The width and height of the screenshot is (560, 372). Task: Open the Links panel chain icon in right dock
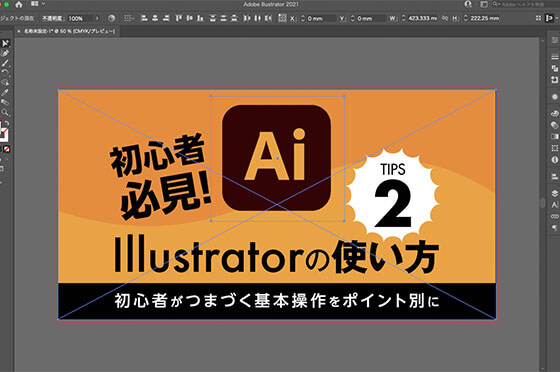pyautogui.click(x=555, y=216)
